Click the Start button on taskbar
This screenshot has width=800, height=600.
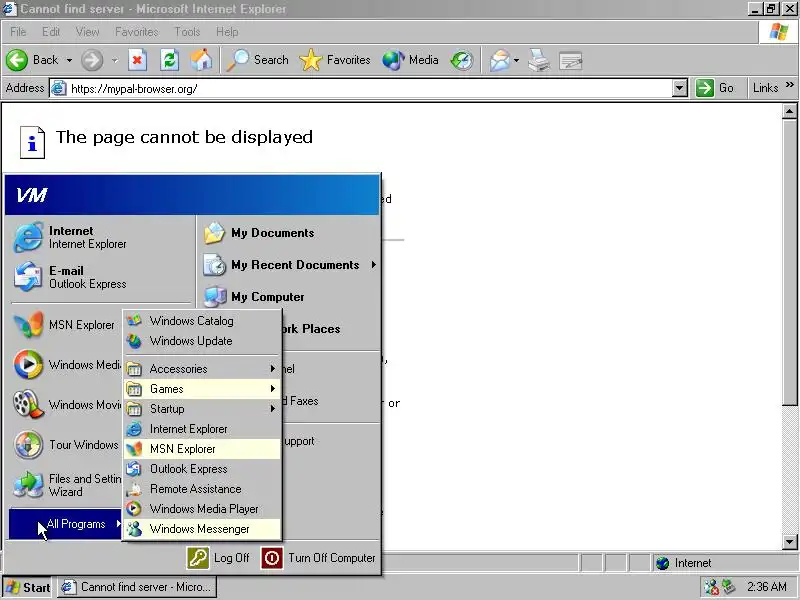click(x=28, y=587)
